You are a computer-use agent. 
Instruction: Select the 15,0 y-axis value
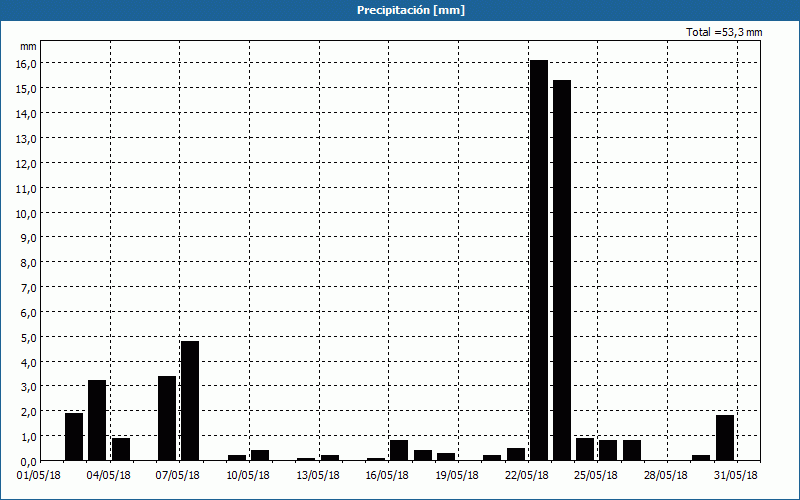tap(26, 89)
